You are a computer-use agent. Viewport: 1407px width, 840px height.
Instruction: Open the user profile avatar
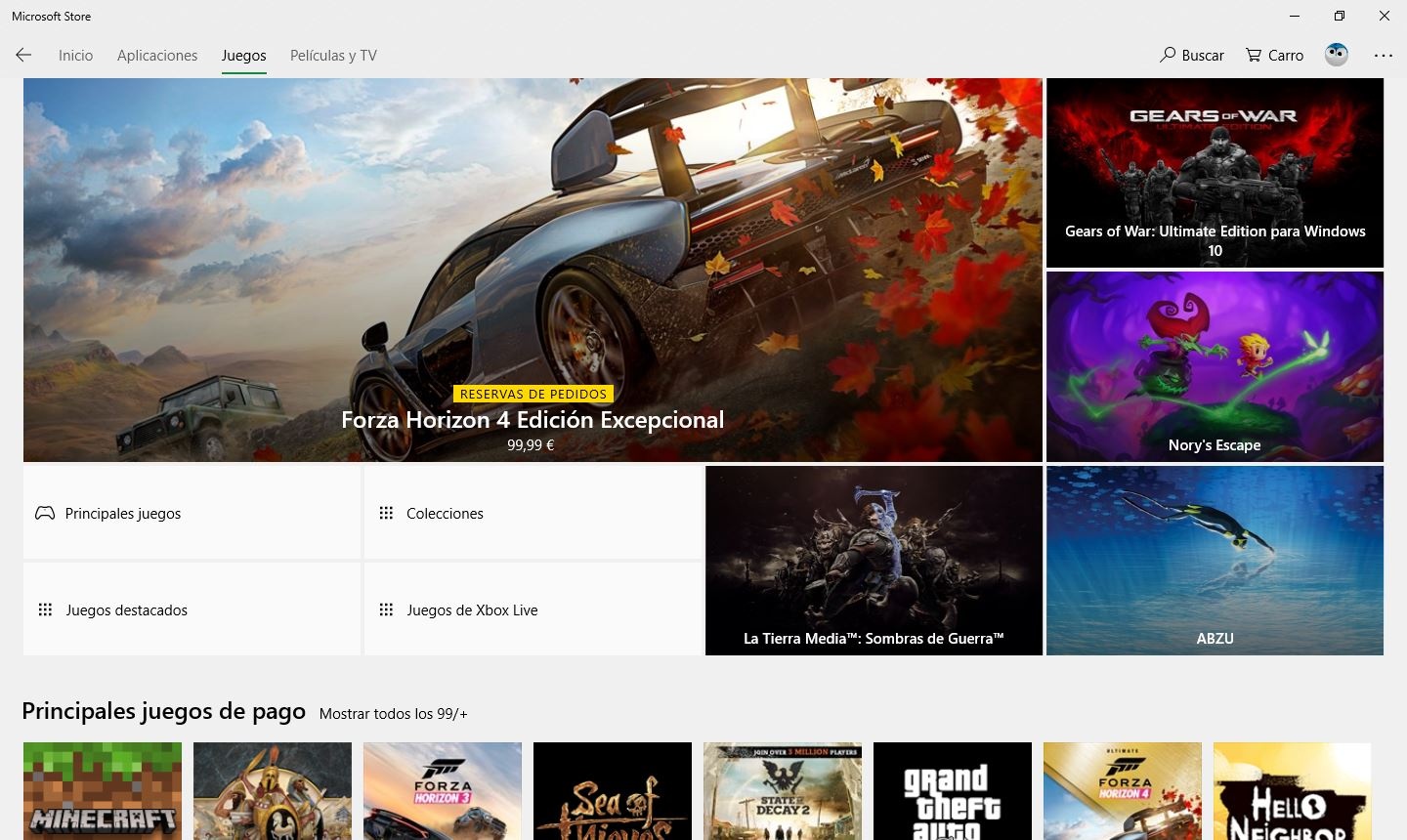click(1337, 55)
